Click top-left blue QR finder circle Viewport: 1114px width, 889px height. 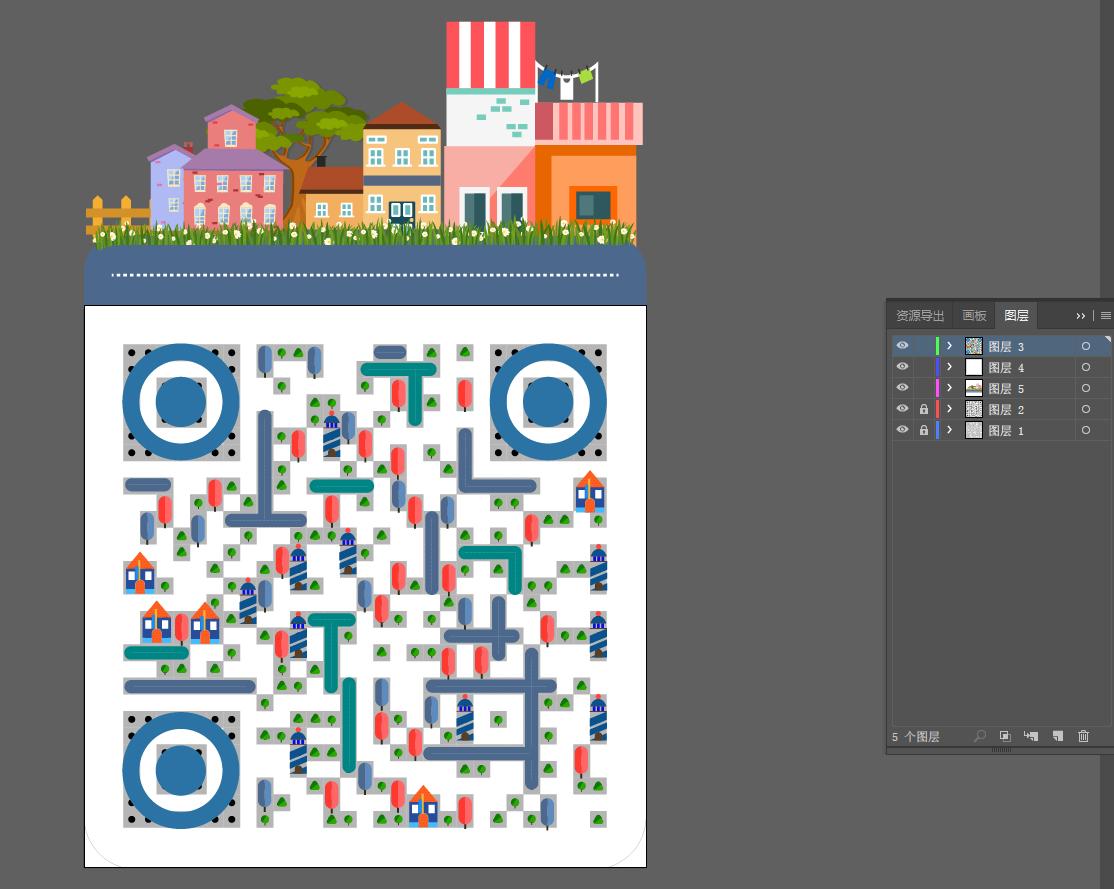181,402
